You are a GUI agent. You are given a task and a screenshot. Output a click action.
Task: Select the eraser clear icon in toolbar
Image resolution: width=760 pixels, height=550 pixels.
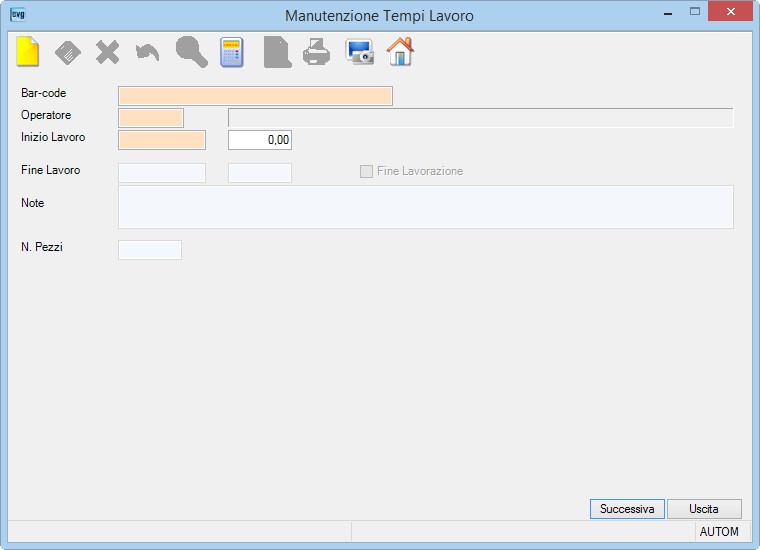(x=68, y=52)
